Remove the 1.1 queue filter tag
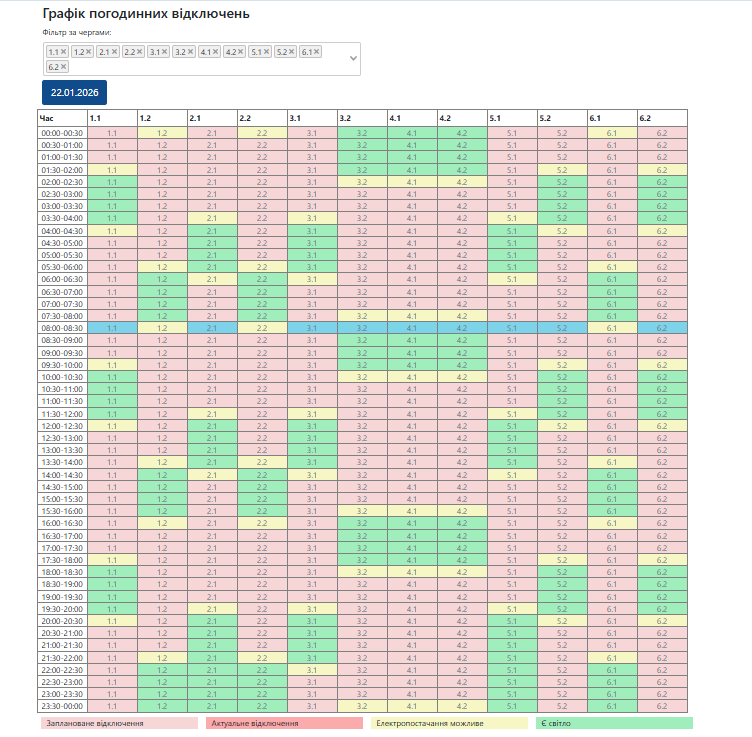This screenshot has width=752, height=737. (x=64, y=51)
